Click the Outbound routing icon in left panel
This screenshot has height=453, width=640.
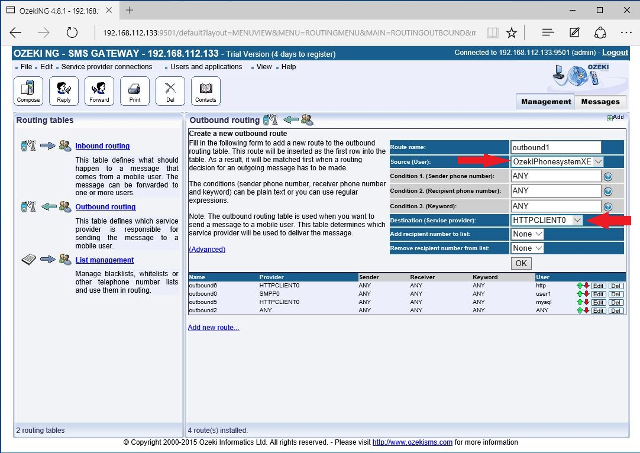coord(46,207)
